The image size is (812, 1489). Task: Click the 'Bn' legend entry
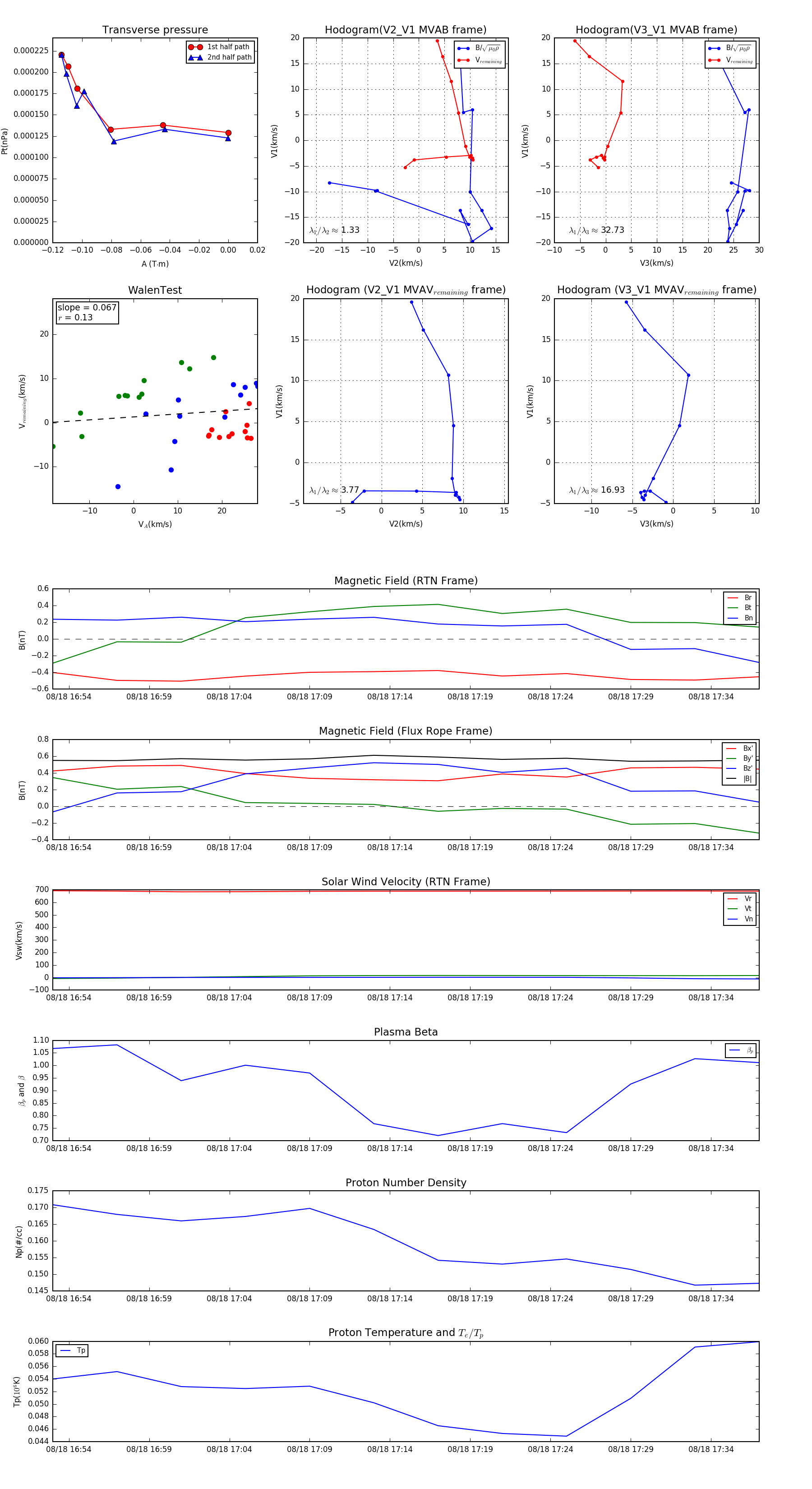740,618
